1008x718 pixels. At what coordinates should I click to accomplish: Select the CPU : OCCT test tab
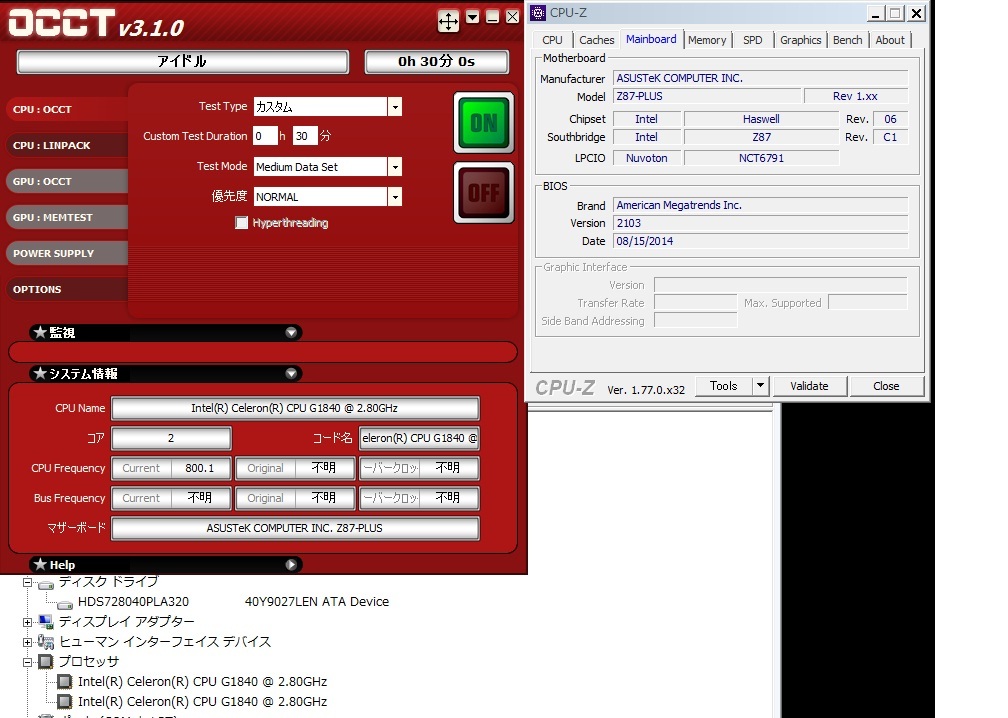(x=67, y=109)
